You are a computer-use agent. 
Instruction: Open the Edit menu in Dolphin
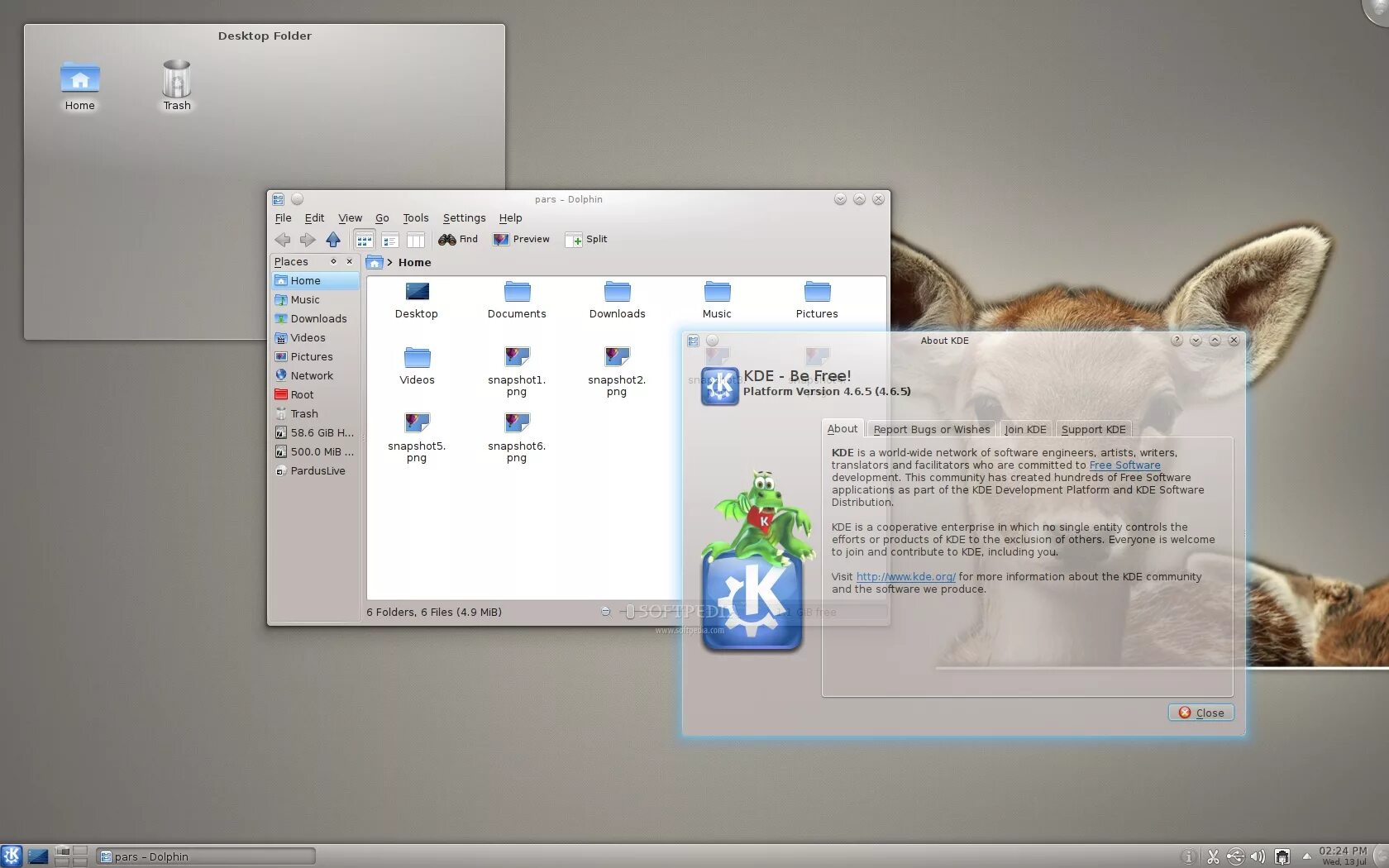(314, 218)
